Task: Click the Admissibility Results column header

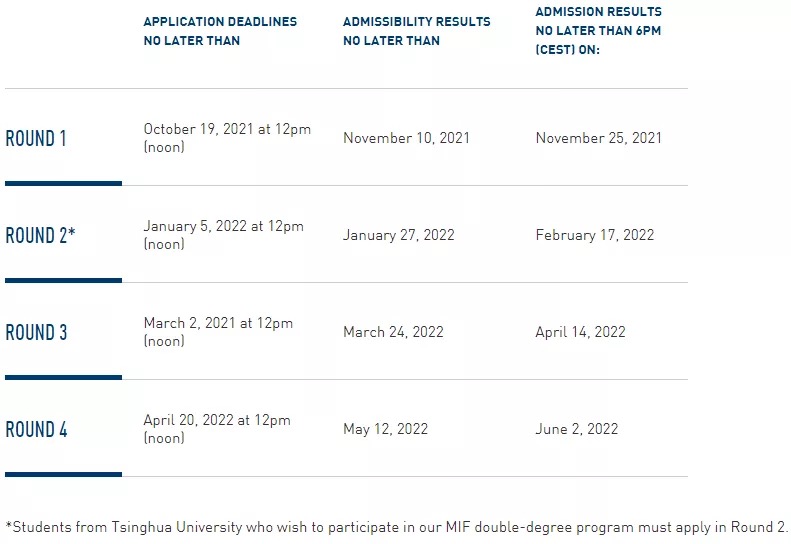Action: pos(417,31)
